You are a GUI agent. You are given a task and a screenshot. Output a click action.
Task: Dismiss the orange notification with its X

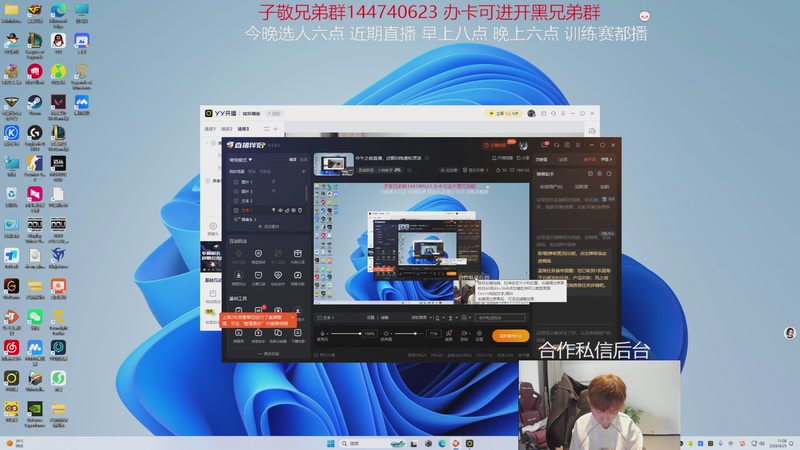click(292, 317)
